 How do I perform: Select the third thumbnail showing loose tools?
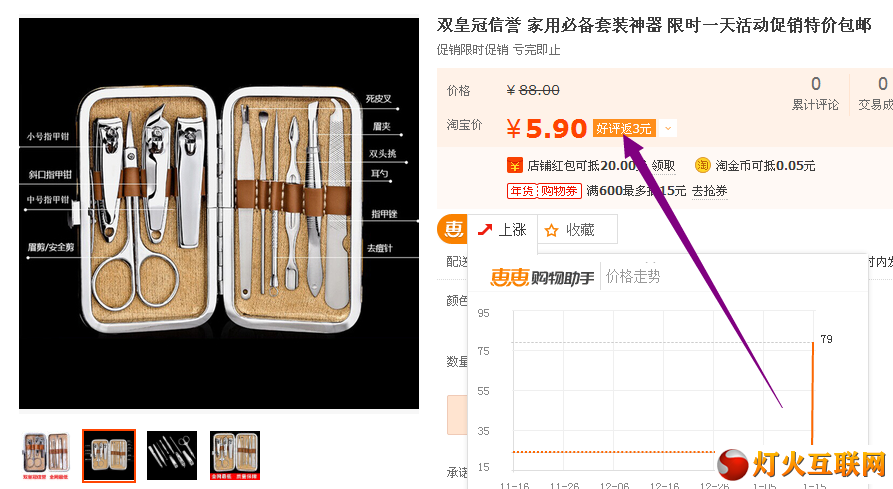click(x=172, y=455)
